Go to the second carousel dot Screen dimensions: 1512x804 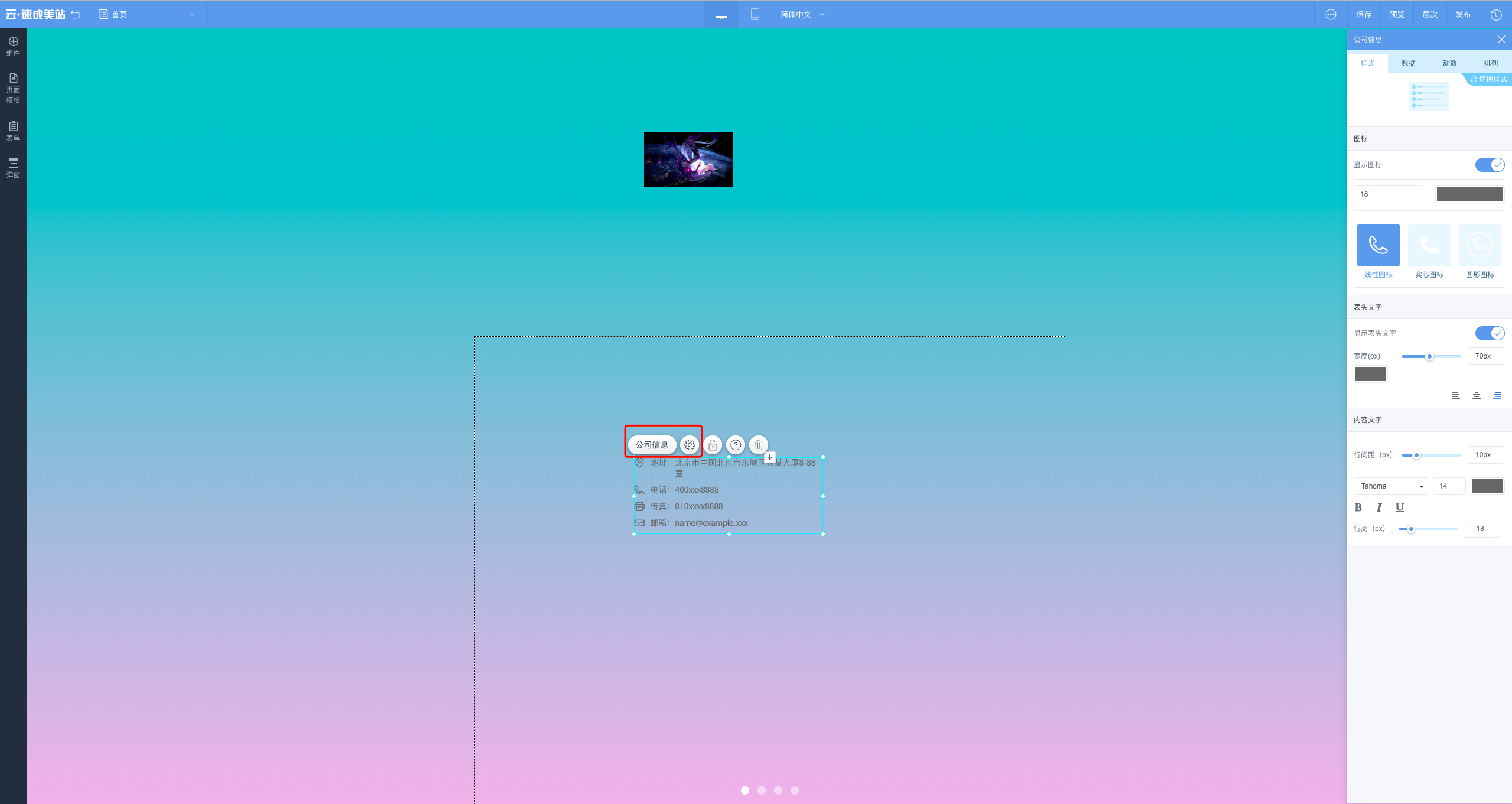(x=761, y=790)
